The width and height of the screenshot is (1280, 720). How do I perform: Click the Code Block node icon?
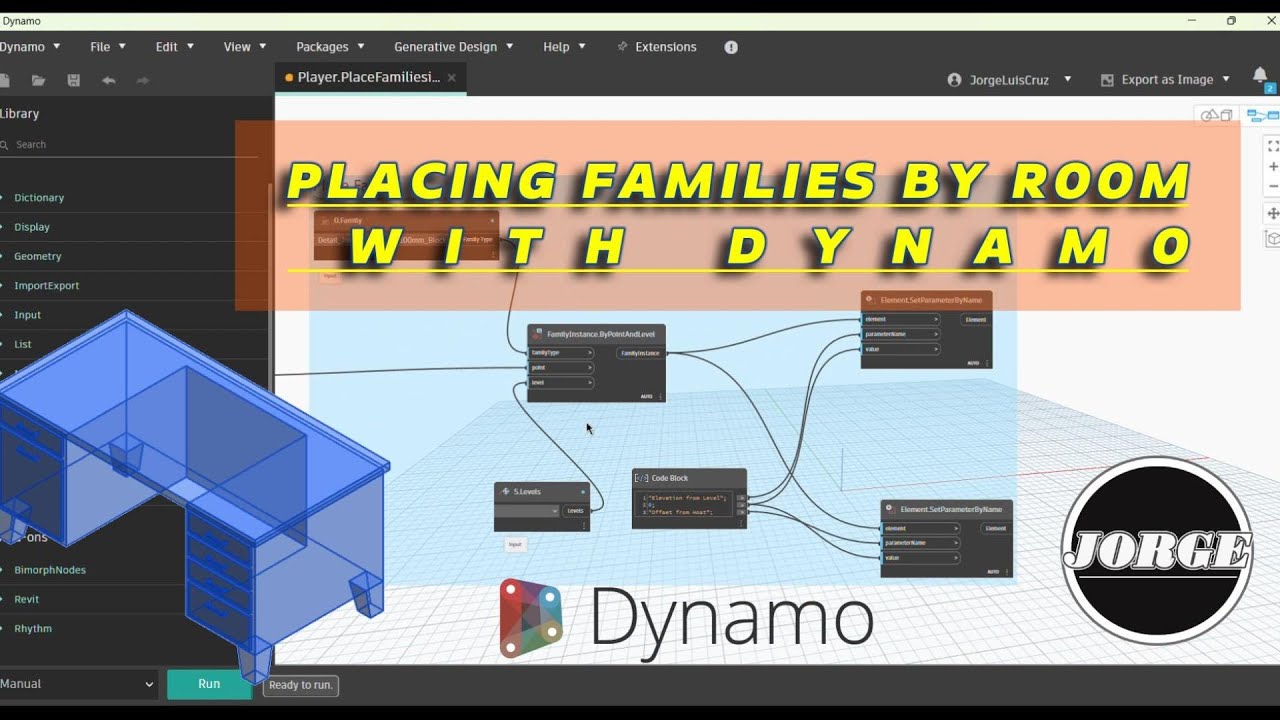[x=642, y=478]
